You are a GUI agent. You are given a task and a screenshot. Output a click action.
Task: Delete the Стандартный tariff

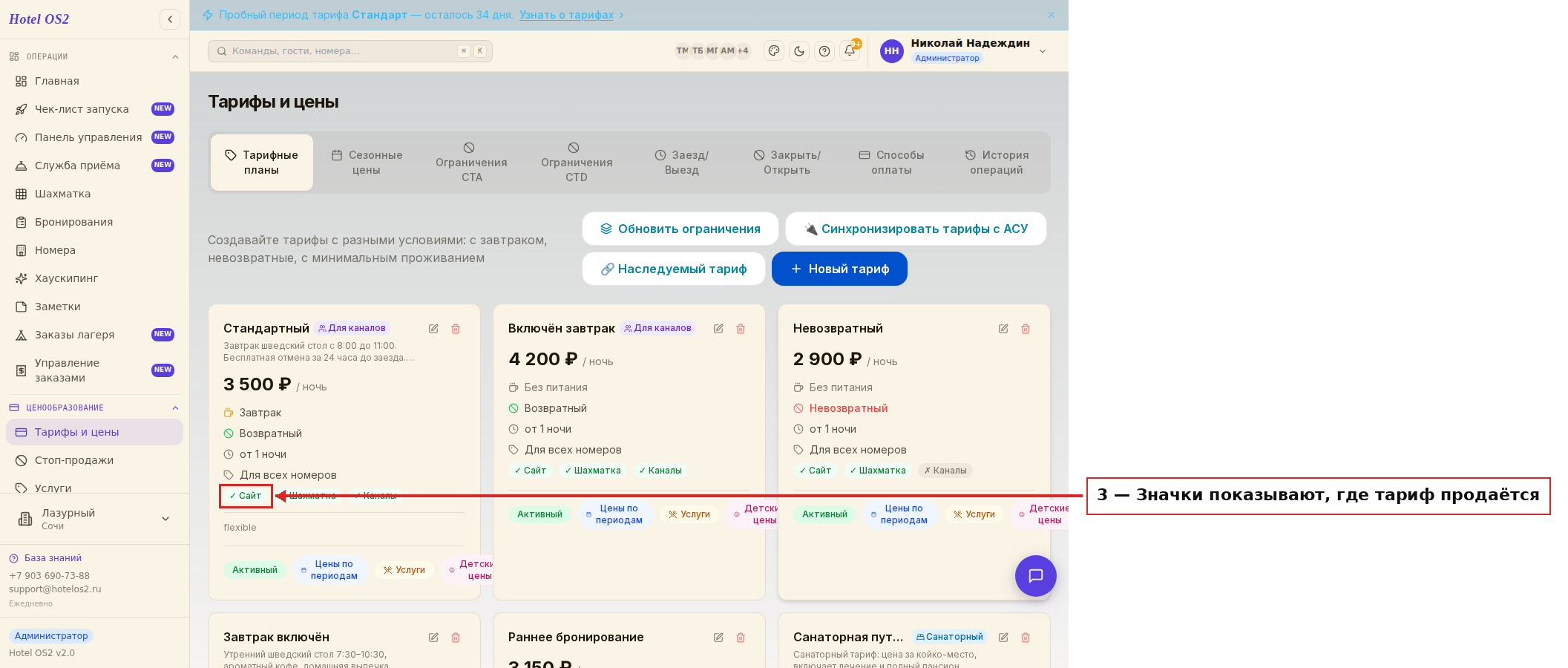(456, 329)
